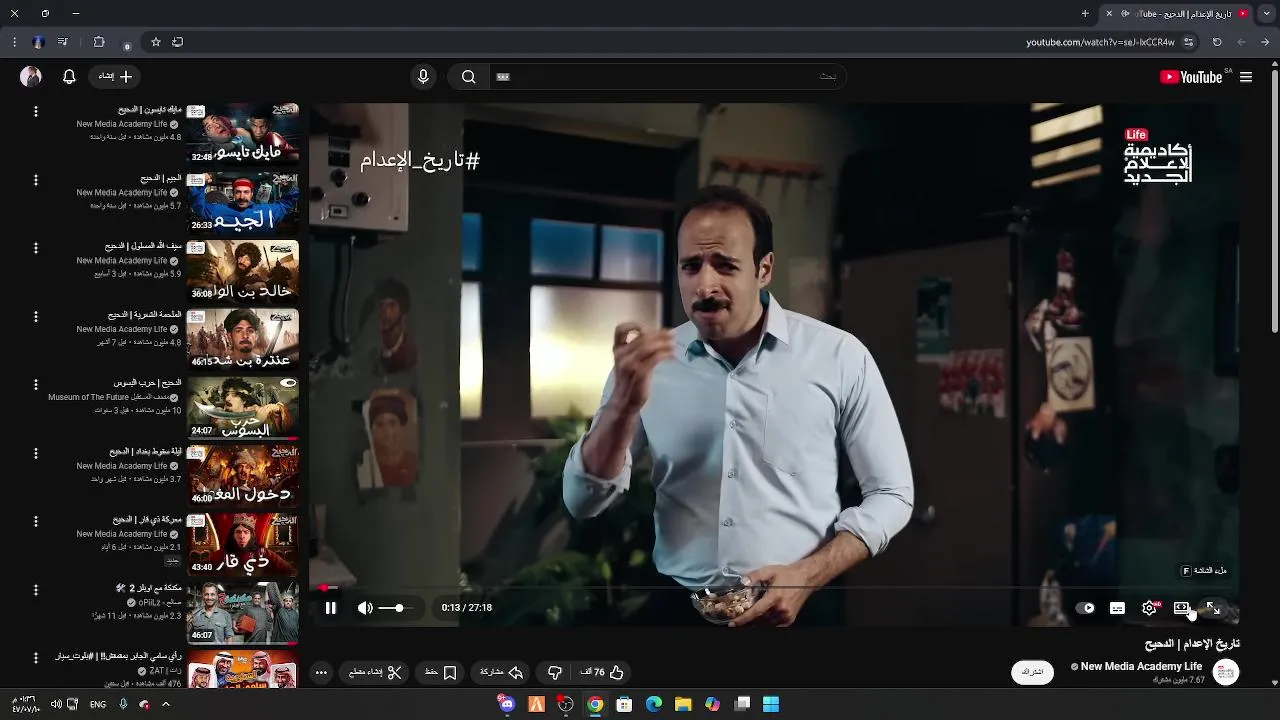Open the YouTube hamburger guide menu
The height and width of the screenshot is (720, 1280).
pos(1246,77)
